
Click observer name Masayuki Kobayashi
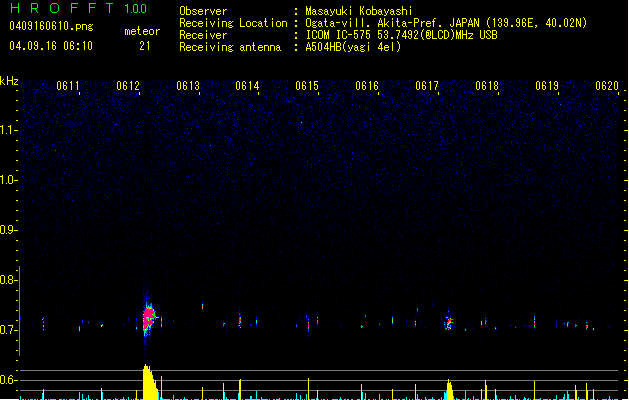coord(359,11)
